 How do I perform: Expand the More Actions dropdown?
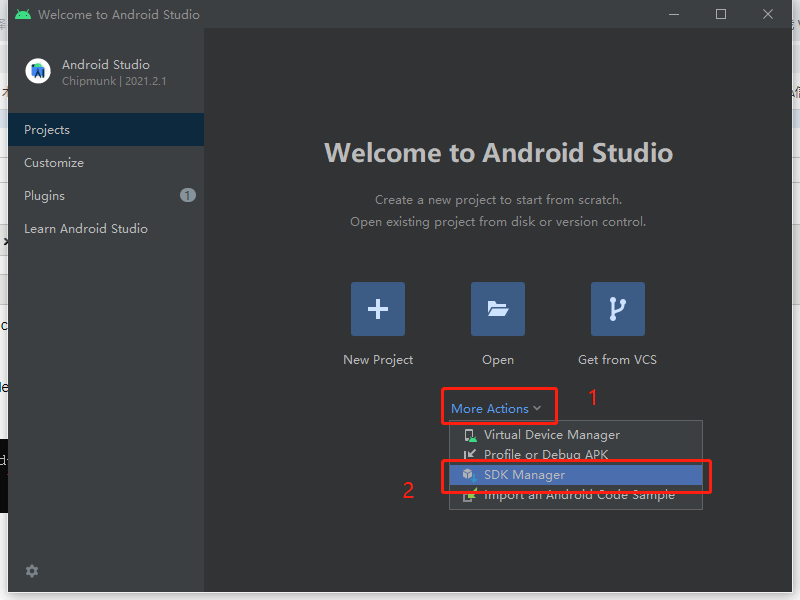point(496,409)
